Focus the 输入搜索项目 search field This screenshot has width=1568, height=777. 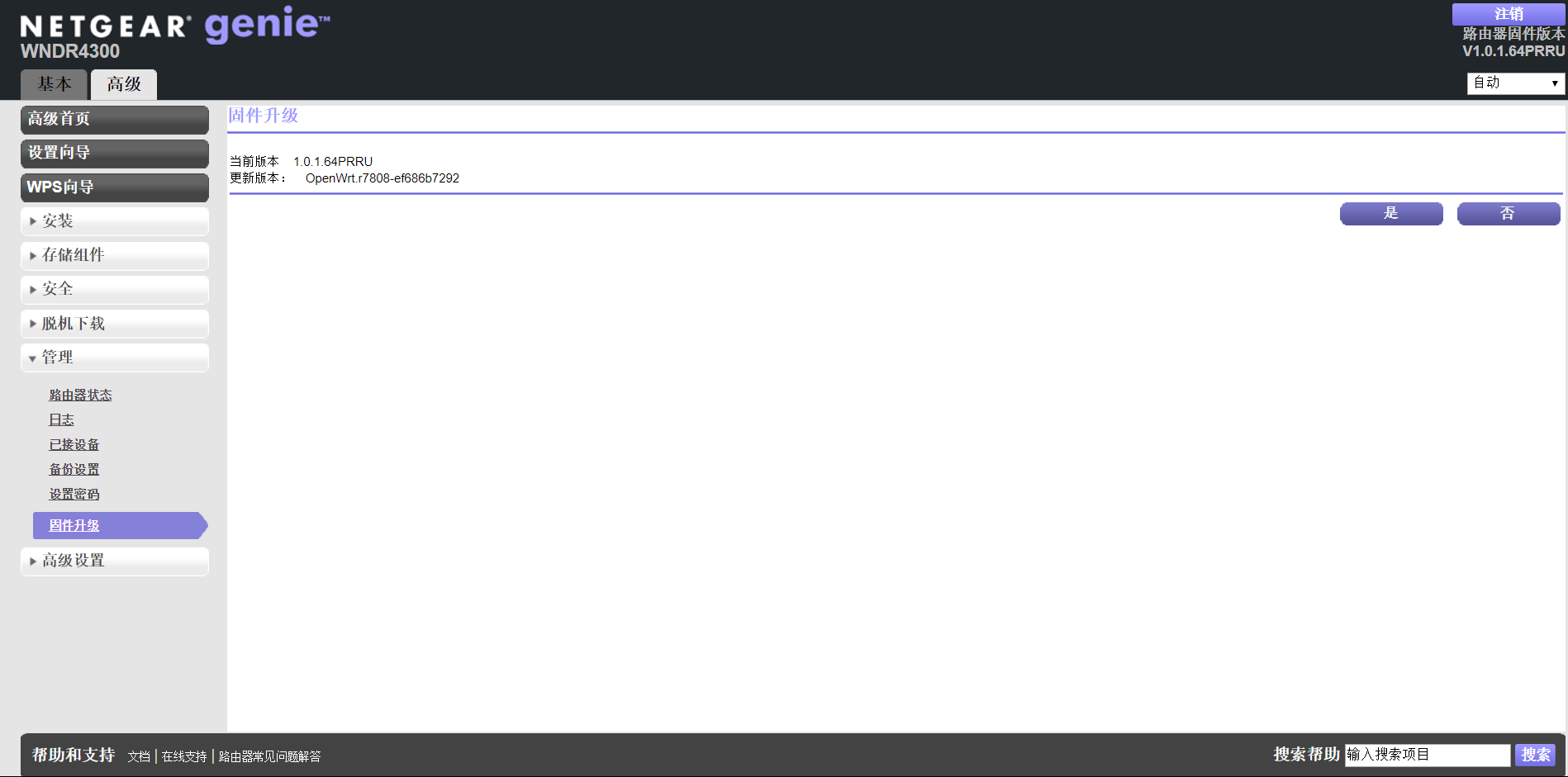tap(1428, 755)
